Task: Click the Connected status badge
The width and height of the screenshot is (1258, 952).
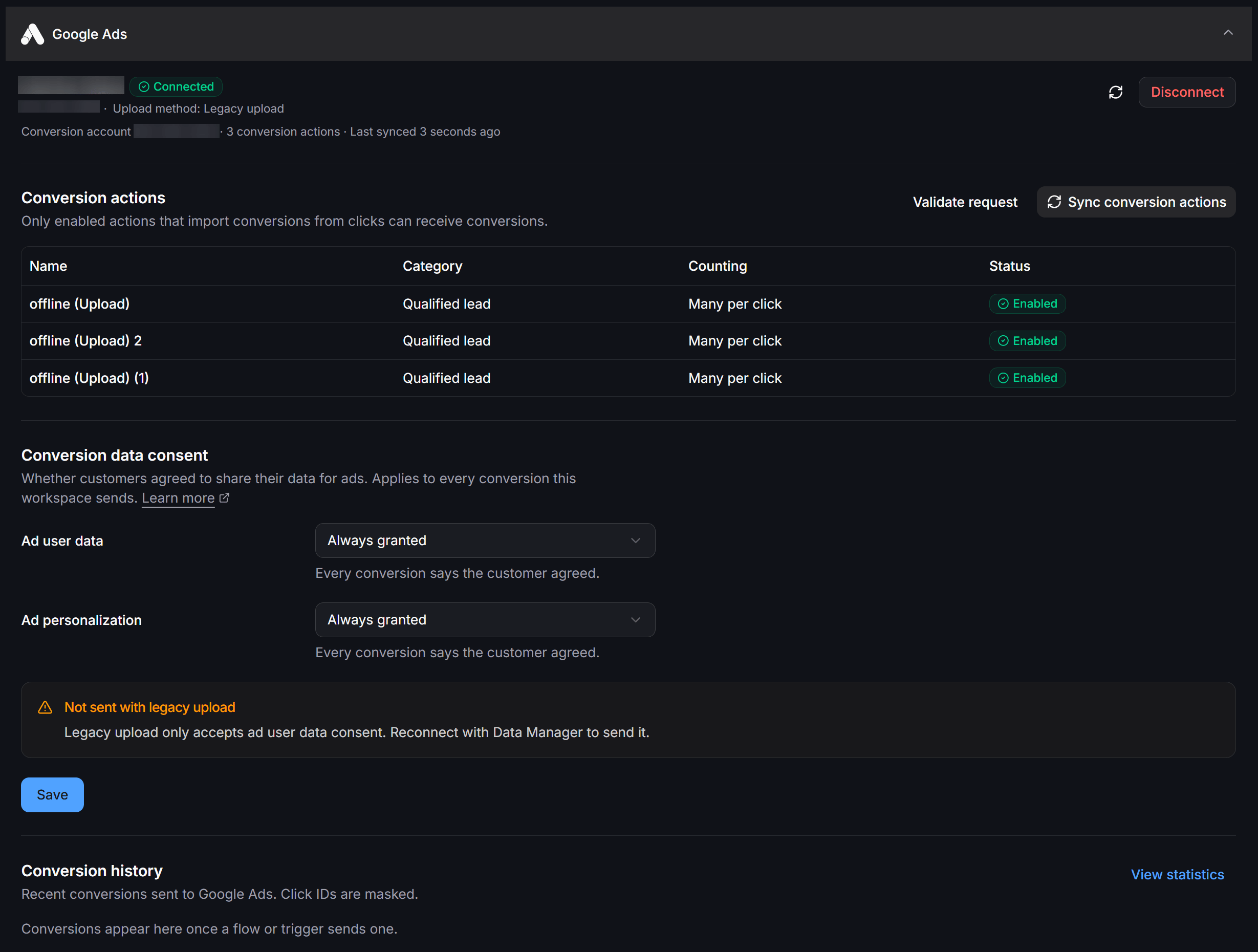Action: click(176, 86)
